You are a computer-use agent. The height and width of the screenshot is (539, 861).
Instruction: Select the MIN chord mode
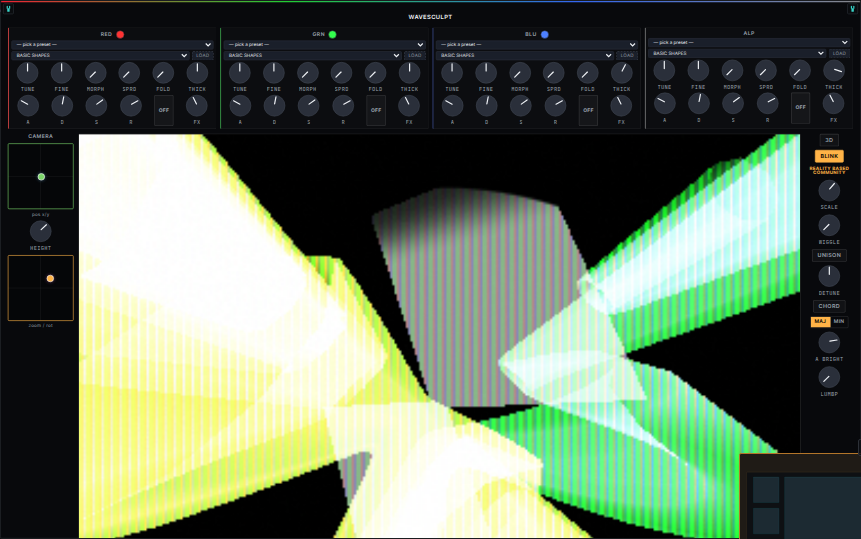pyautogui.click(x=839, y=322)
